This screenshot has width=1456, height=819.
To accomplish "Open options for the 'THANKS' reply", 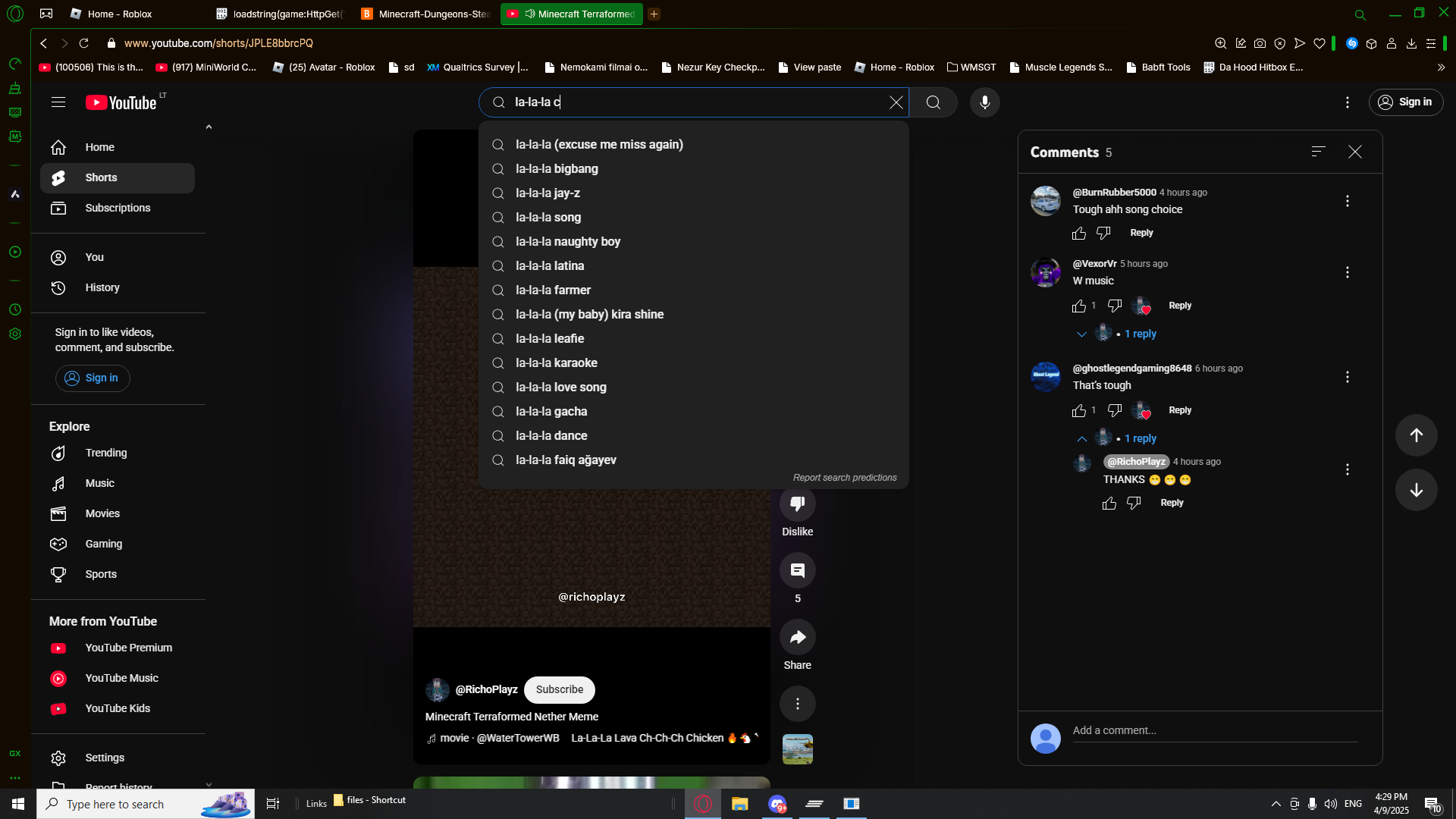I will pyautogui.click(x=1348, y=469).
